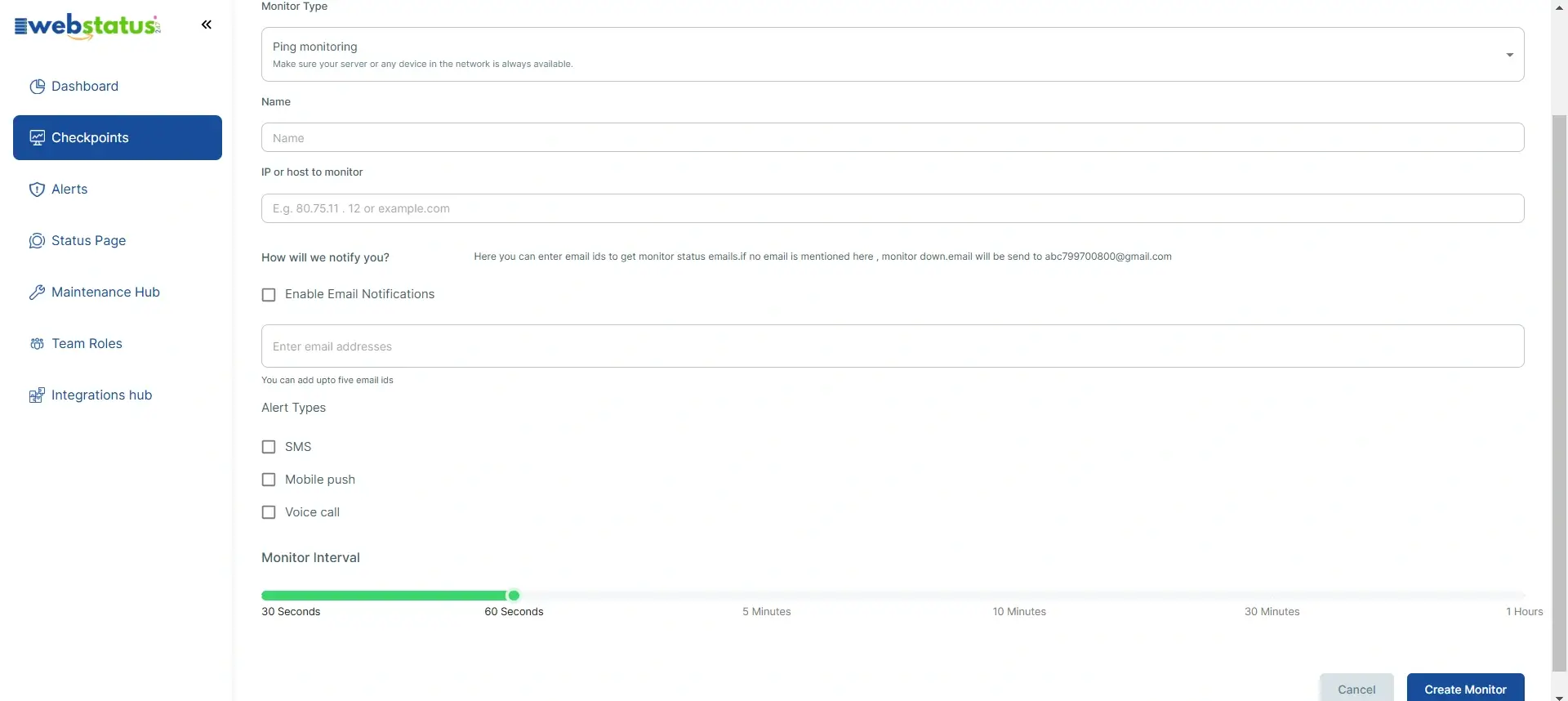This screenshot has width=1568, height=701.
Task: Click the Alerts shield icon
Action: (x=37, y=190)
